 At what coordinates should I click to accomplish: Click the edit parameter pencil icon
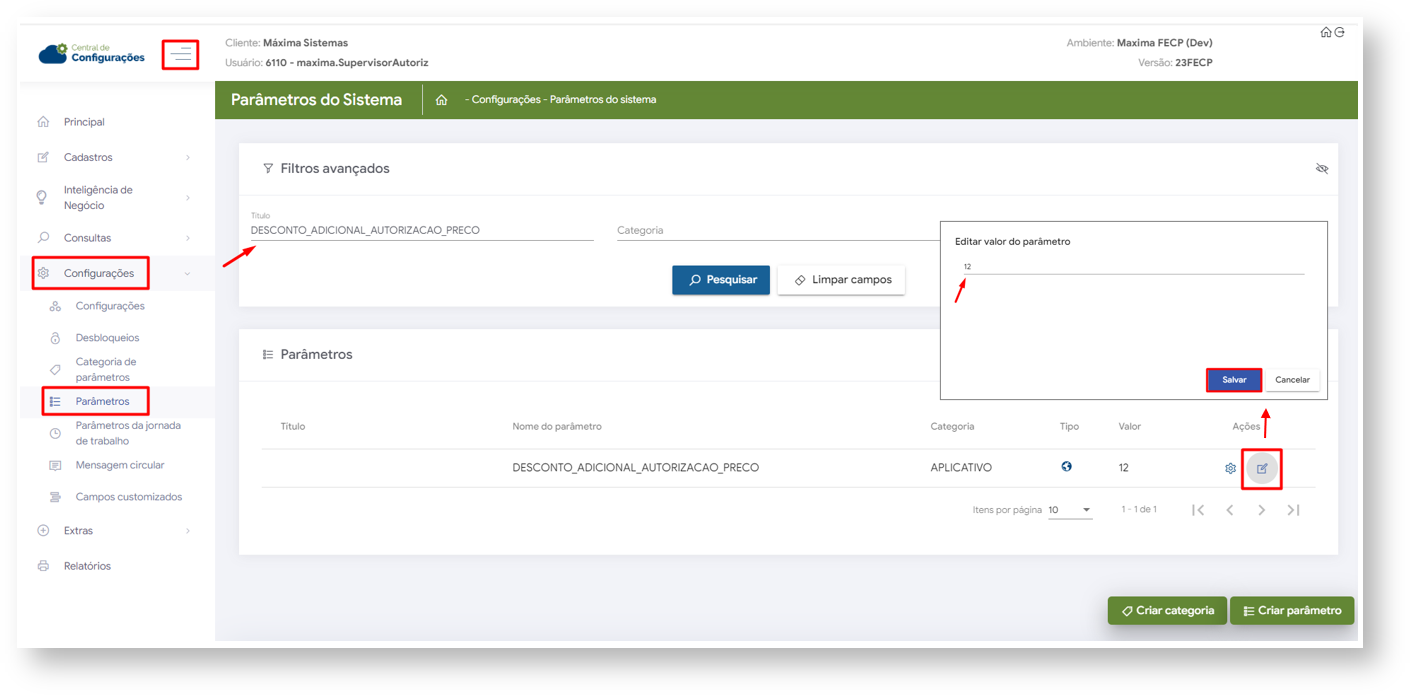click(x=1262, y=468)
